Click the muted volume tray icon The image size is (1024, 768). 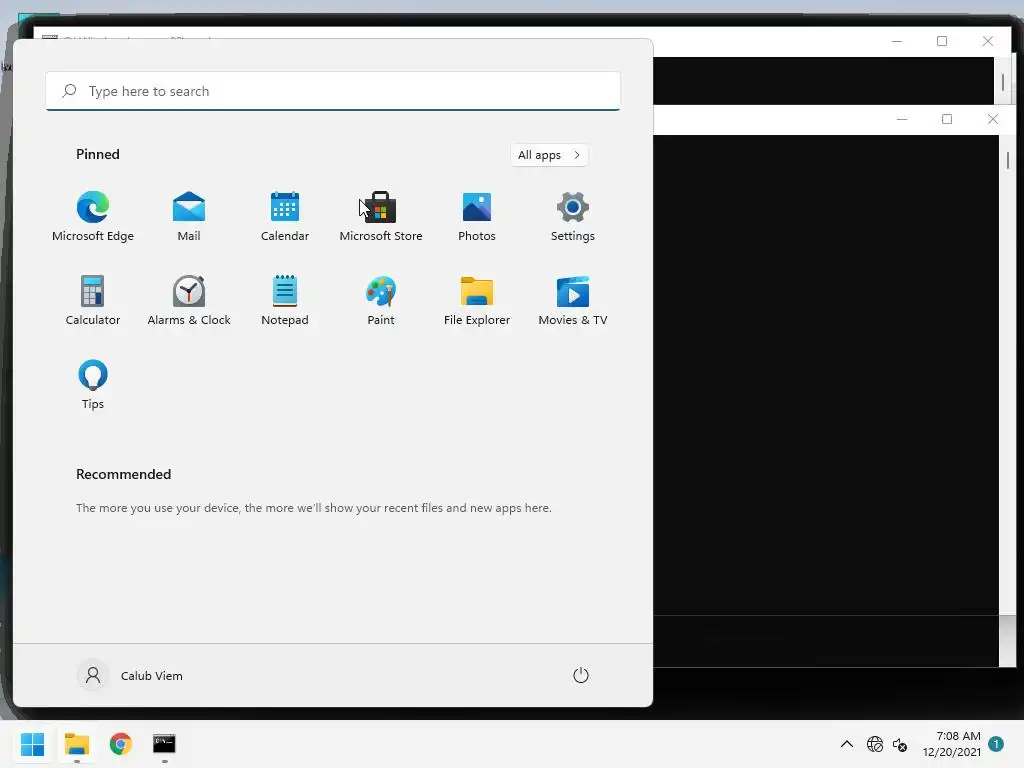[x=900, y=744]
